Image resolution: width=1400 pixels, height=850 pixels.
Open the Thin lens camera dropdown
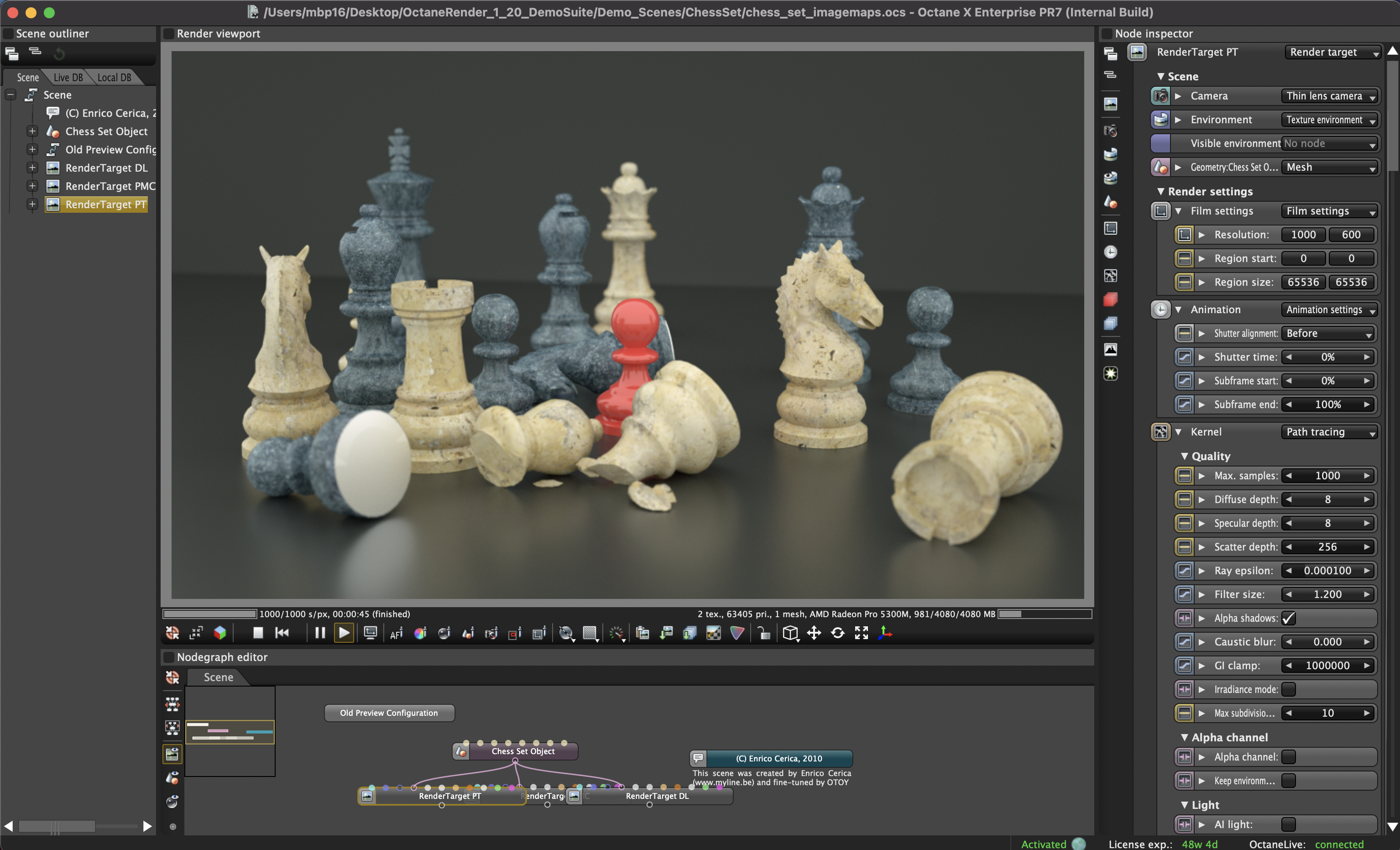pyautogui.click(x=1330, y=96)
